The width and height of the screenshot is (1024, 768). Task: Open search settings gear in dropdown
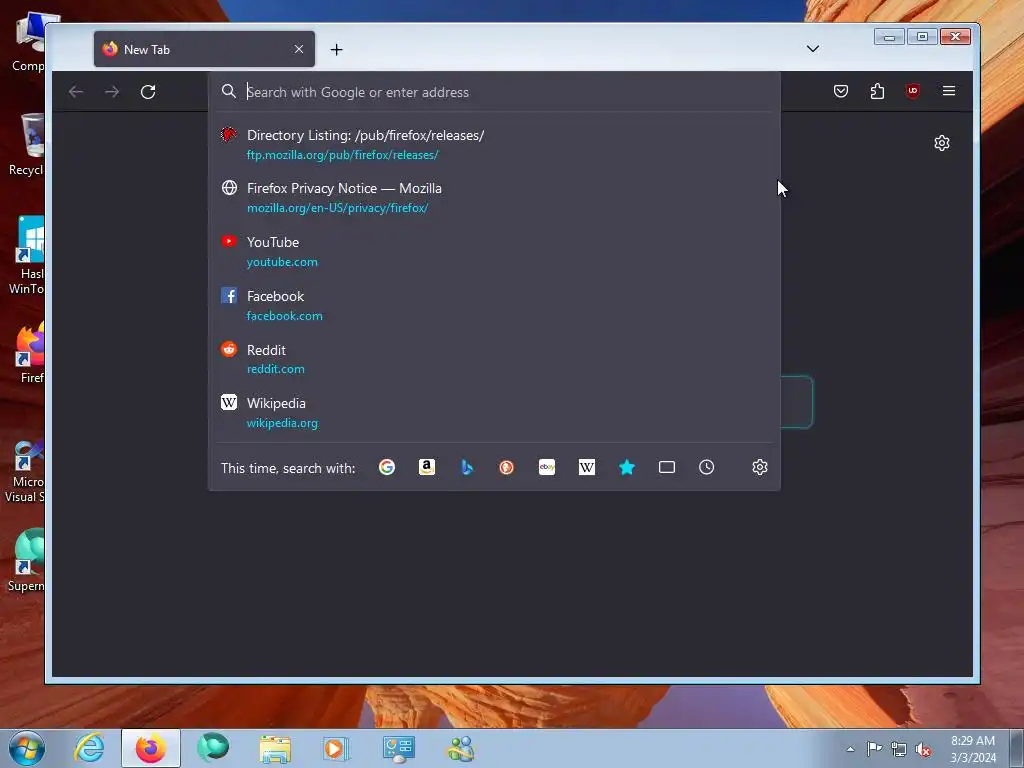(760, 467)
